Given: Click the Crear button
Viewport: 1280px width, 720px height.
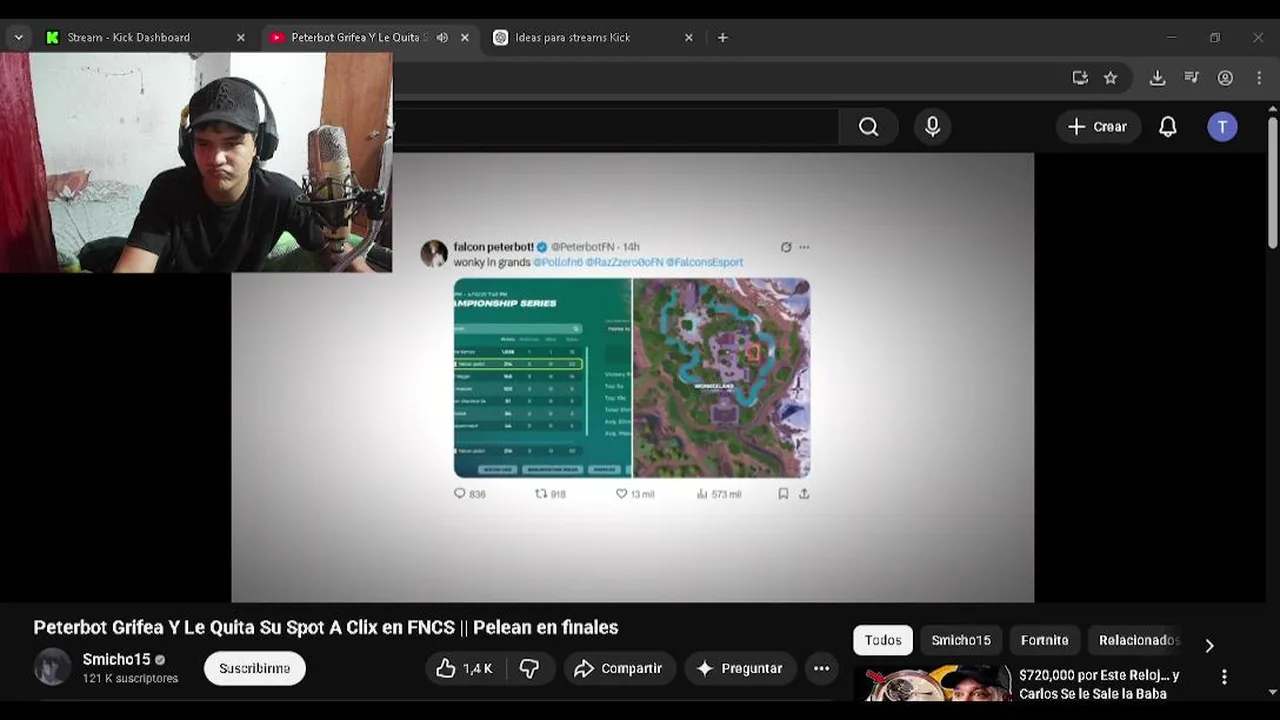Looking at the screenshot, I should 1097,127.
